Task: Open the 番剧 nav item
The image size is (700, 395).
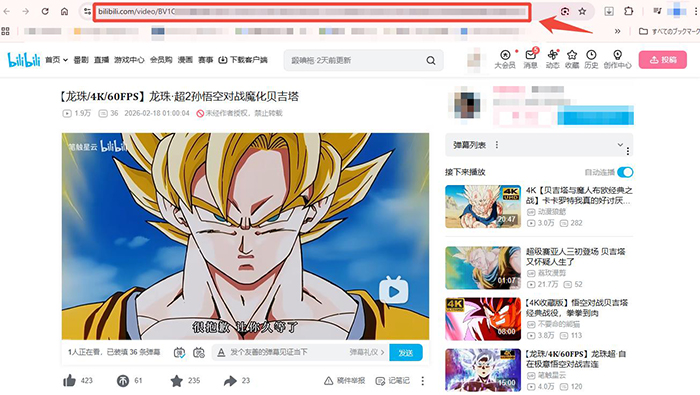Action: pyautogui.click(x=81, y=60)
